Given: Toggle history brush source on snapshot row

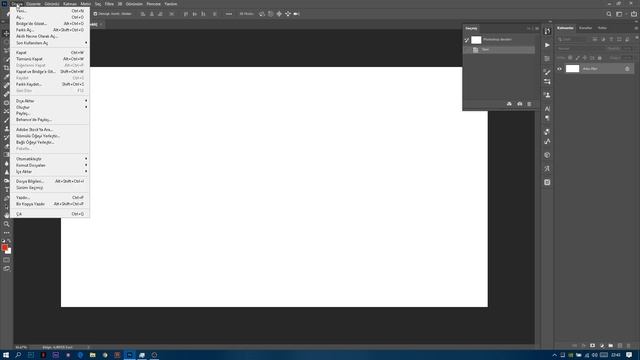Looking at the screenshot, I should pos(467,40).
